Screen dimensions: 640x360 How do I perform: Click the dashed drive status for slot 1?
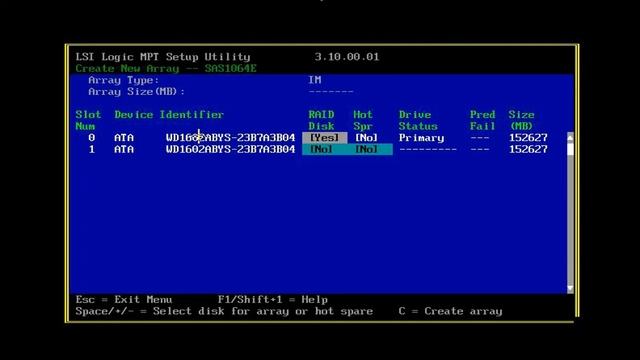click(428, 149)
